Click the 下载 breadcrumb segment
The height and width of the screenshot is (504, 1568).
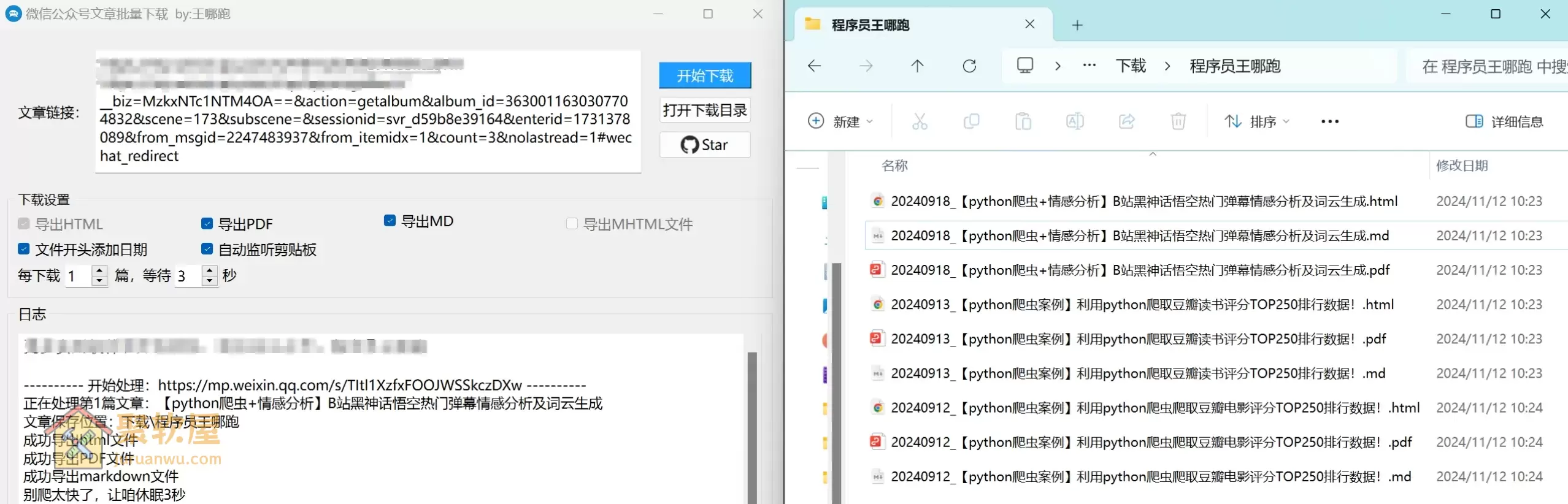(x=1131, y=66)
